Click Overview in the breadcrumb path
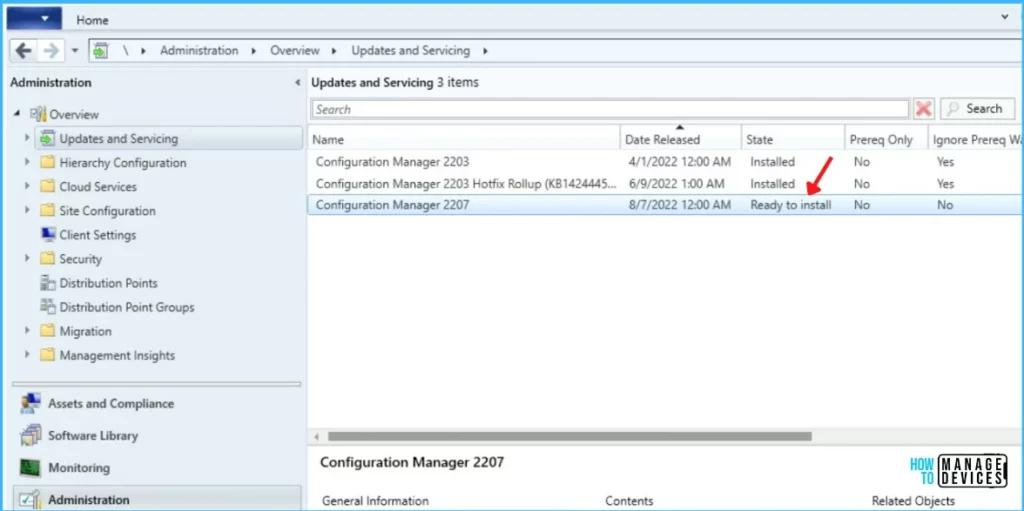This screenshot has height=511, width=1024. click(x=295, y=50)
